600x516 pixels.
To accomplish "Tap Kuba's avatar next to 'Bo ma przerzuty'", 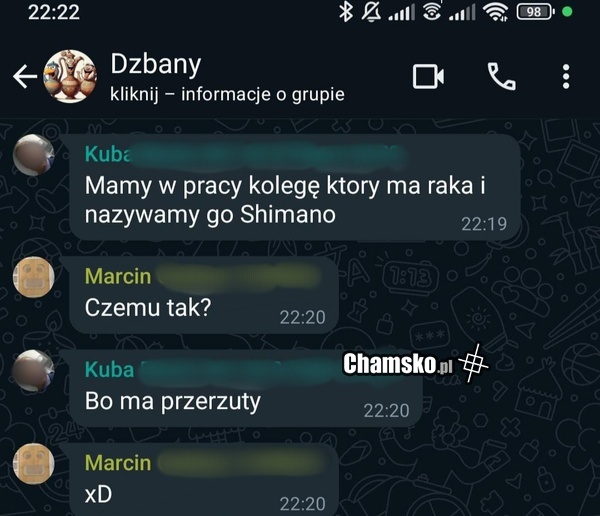I will (x=34, y=371).
